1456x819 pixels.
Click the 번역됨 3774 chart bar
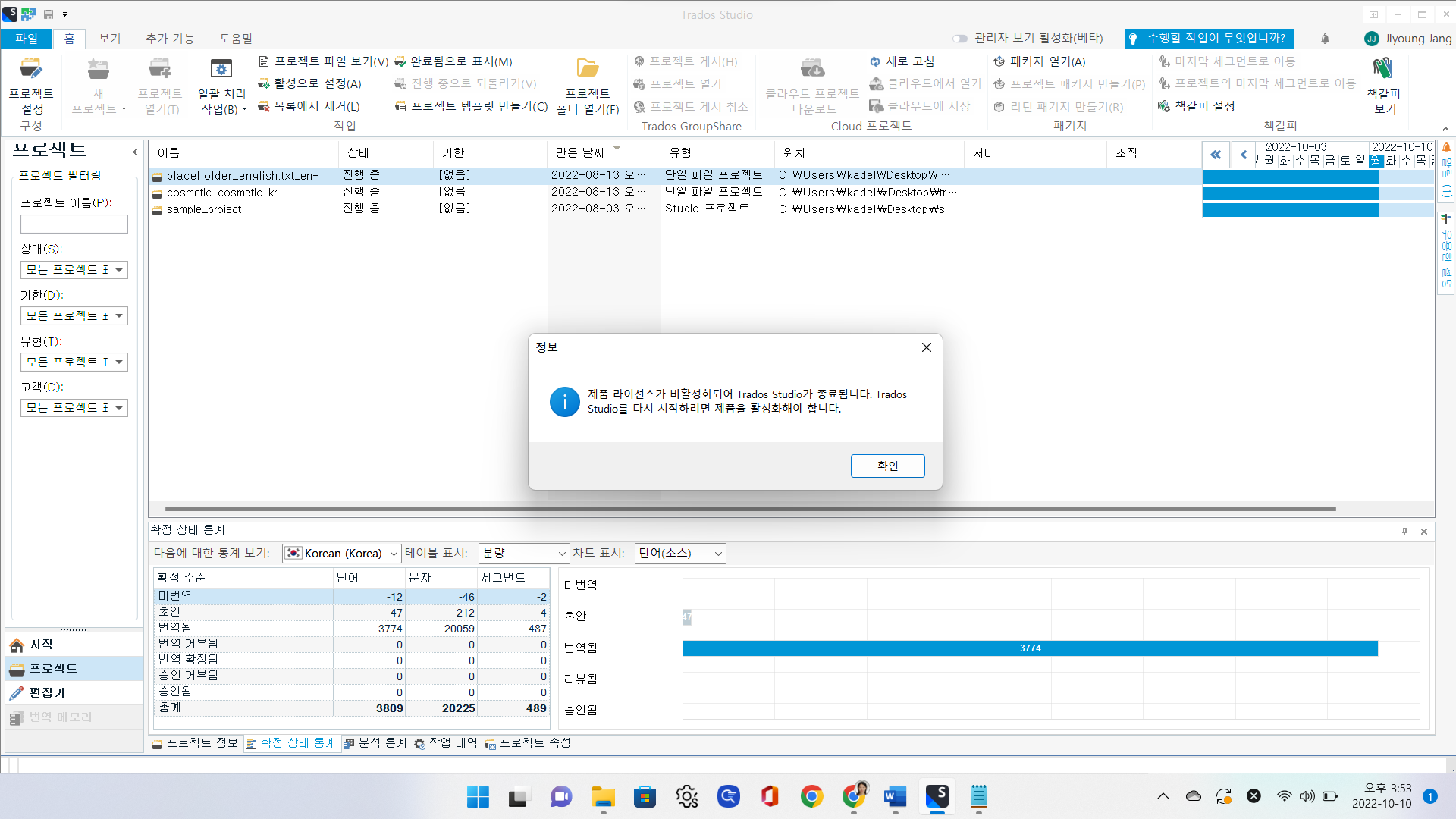click(1030, 648)
